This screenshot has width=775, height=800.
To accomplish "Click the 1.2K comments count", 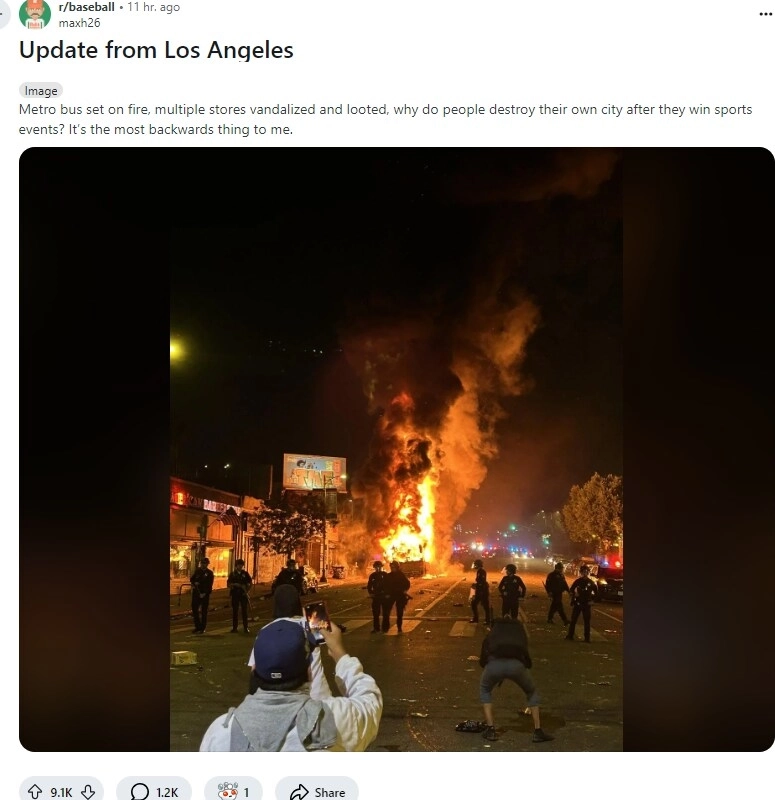I will click(167, 792).
